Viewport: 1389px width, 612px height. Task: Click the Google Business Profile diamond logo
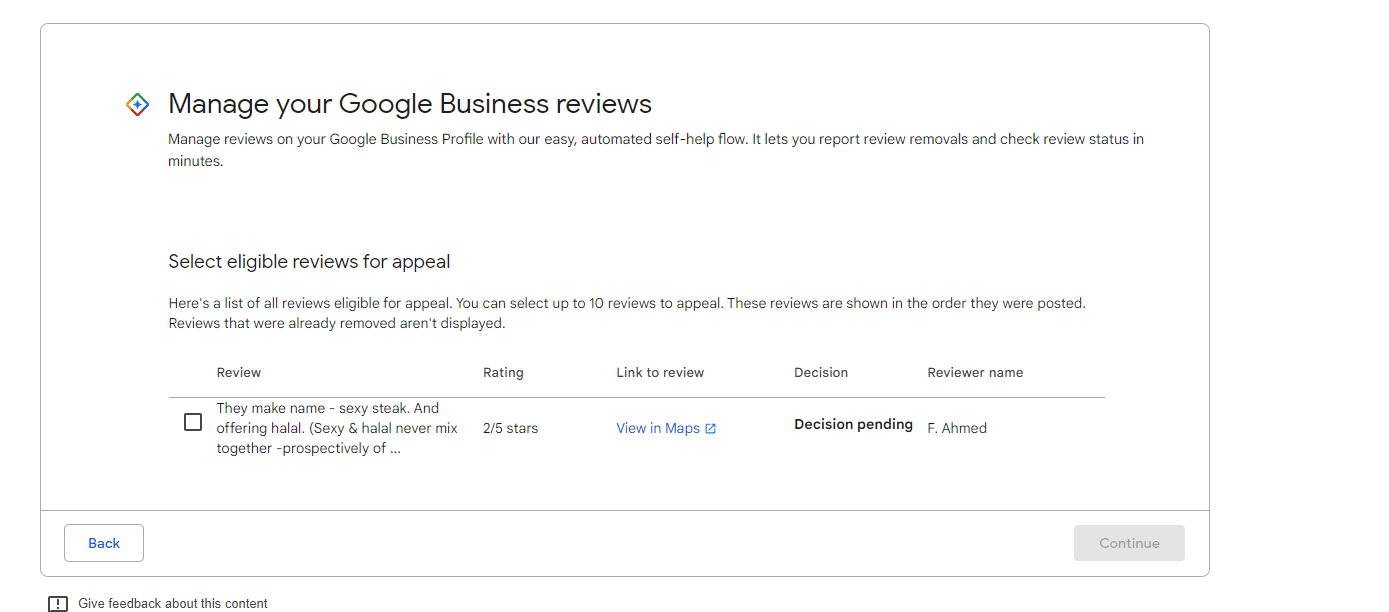pyautogui.click(x=138, y=104)
